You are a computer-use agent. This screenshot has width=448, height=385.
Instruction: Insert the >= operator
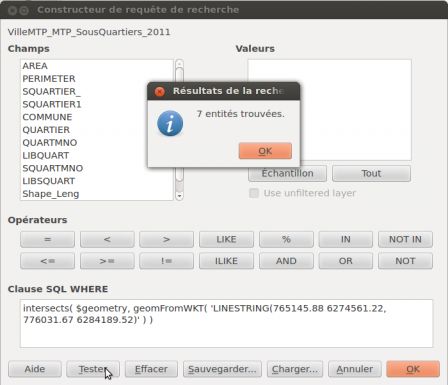point(107,261)
